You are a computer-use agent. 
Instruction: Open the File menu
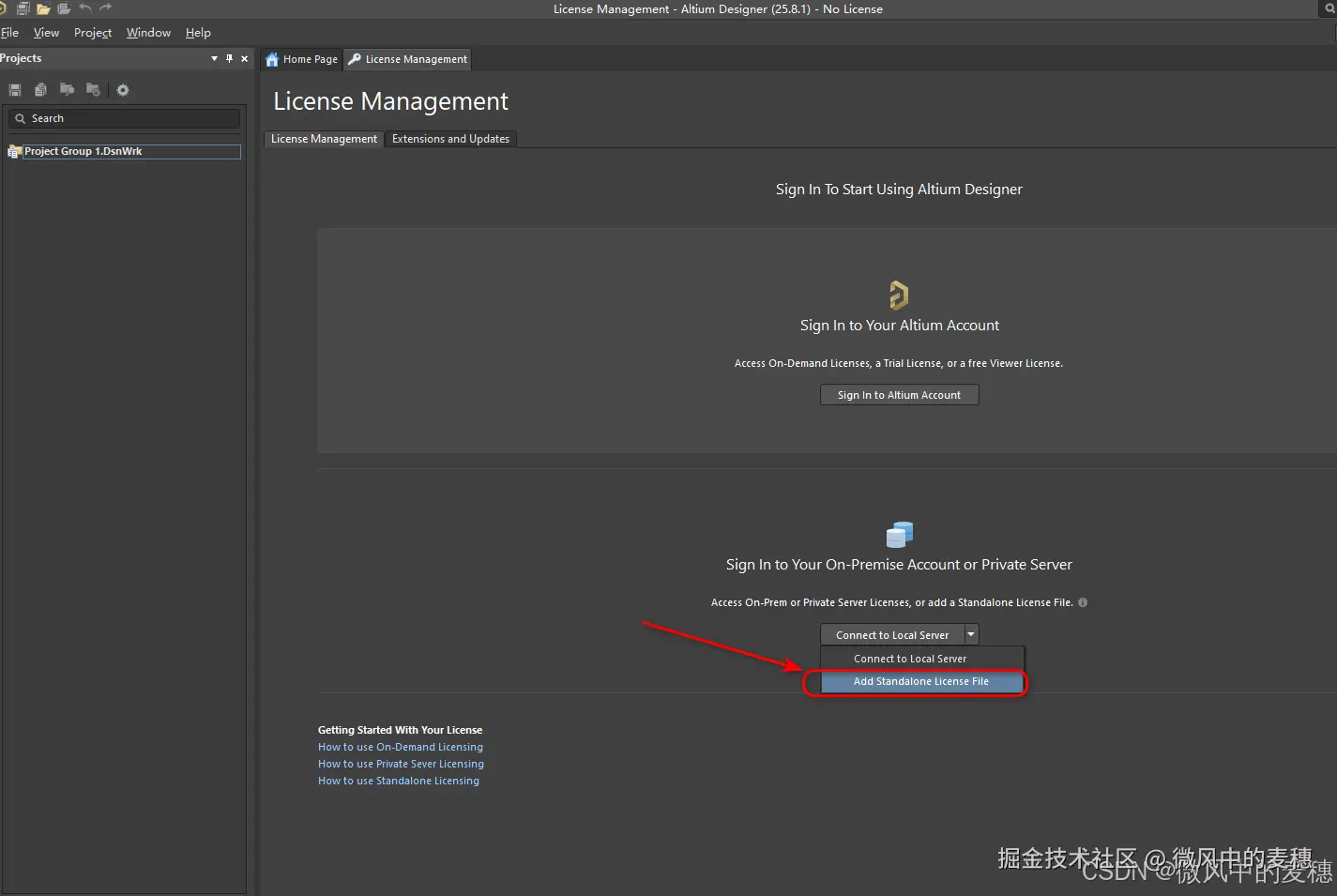pos(9,32)
